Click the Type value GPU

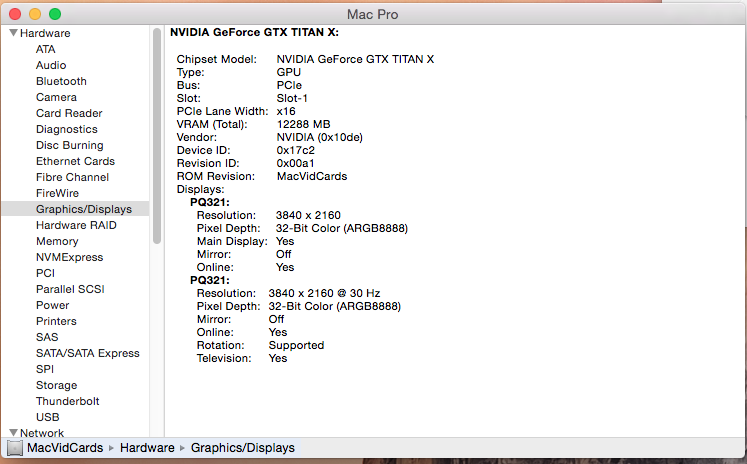tap(289, 72)
